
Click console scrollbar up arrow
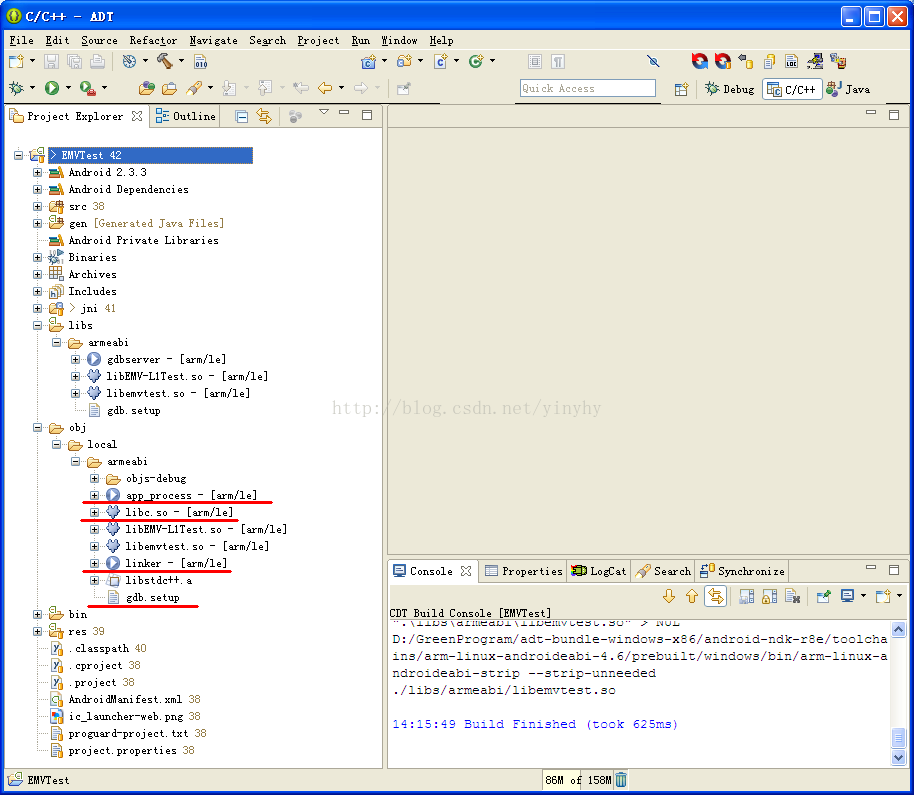(898, 629)
